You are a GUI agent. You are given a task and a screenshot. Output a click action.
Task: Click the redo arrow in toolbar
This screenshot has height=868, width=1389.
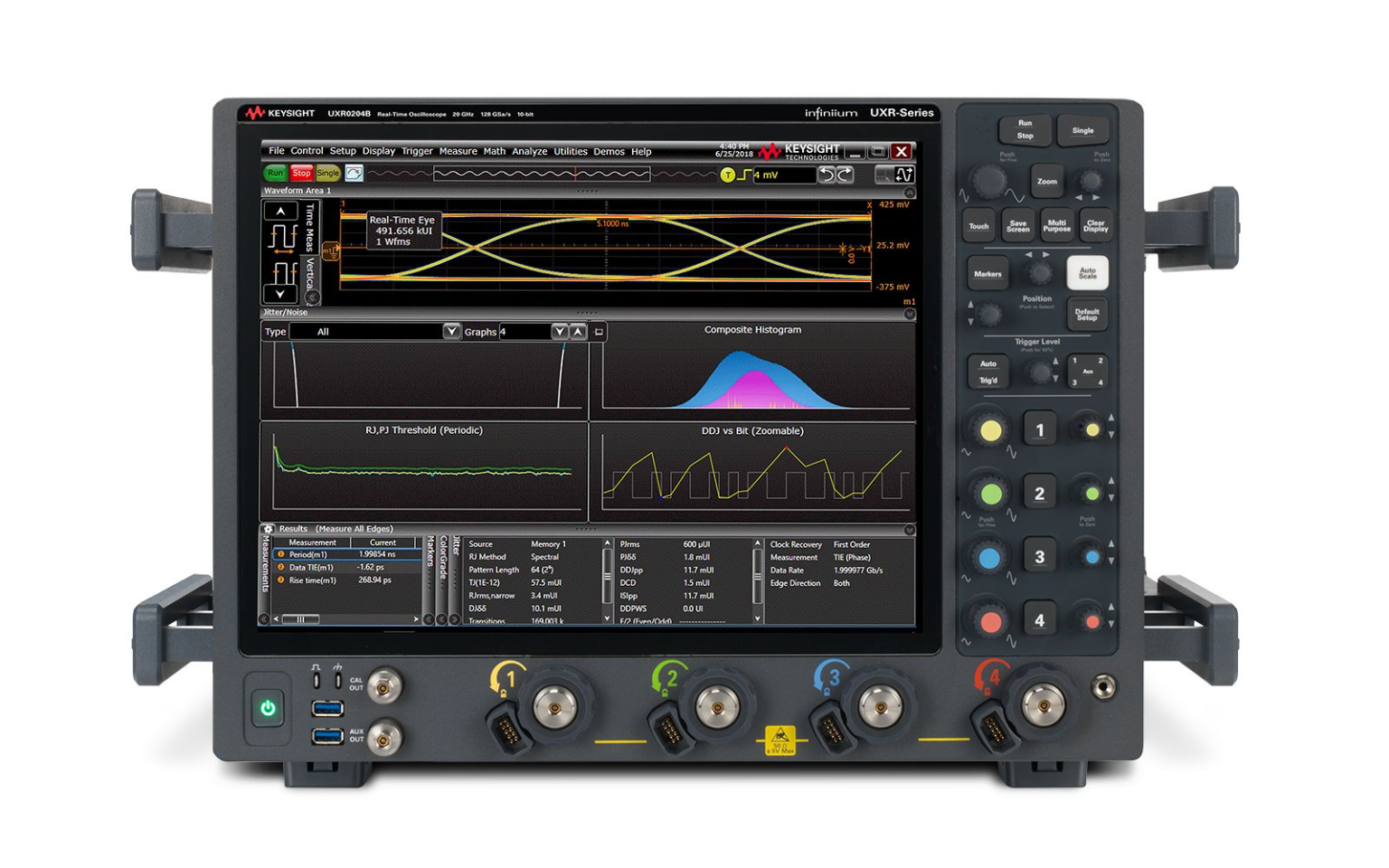pyautogui.click(x=845, y=175)
